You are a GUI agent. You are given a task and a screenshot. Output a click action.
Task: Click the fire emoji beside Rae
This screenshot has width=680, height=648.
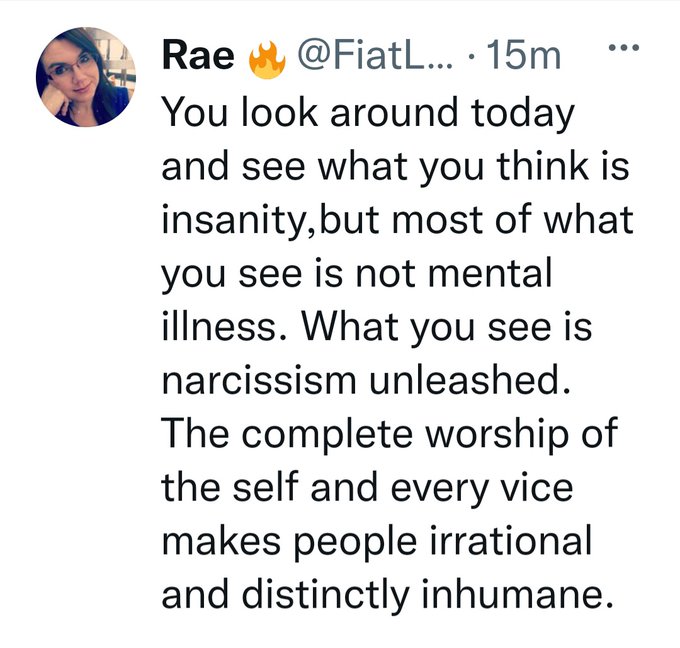coord(267,59)
